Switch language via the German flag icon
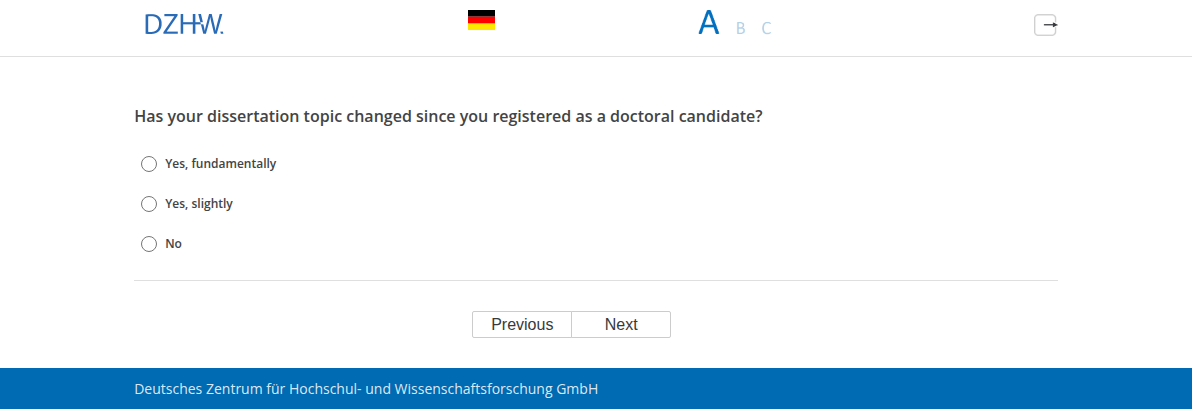Screen dimensions: 1192x418 [481, 21]
